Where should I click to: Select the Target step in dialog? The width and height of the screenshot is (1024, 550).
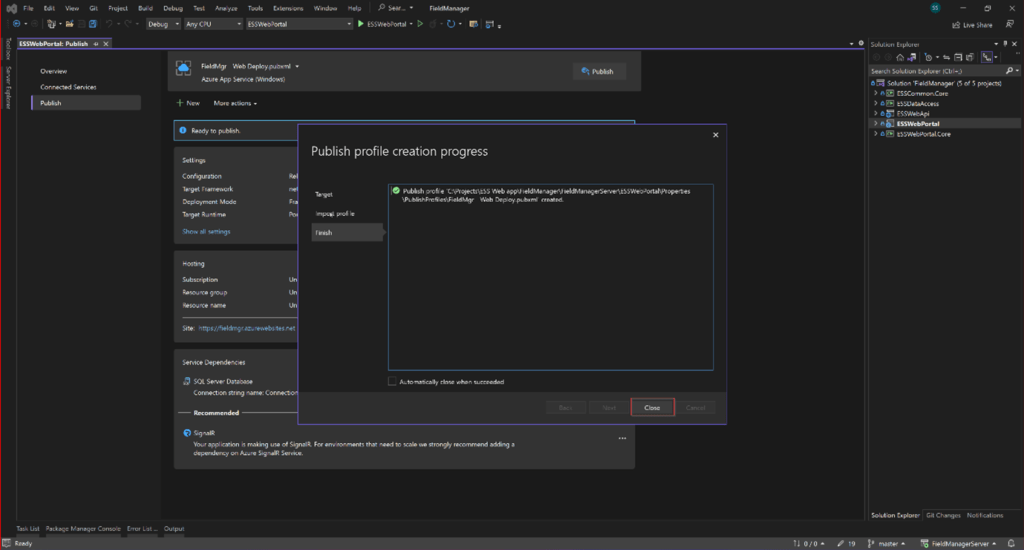324,194
